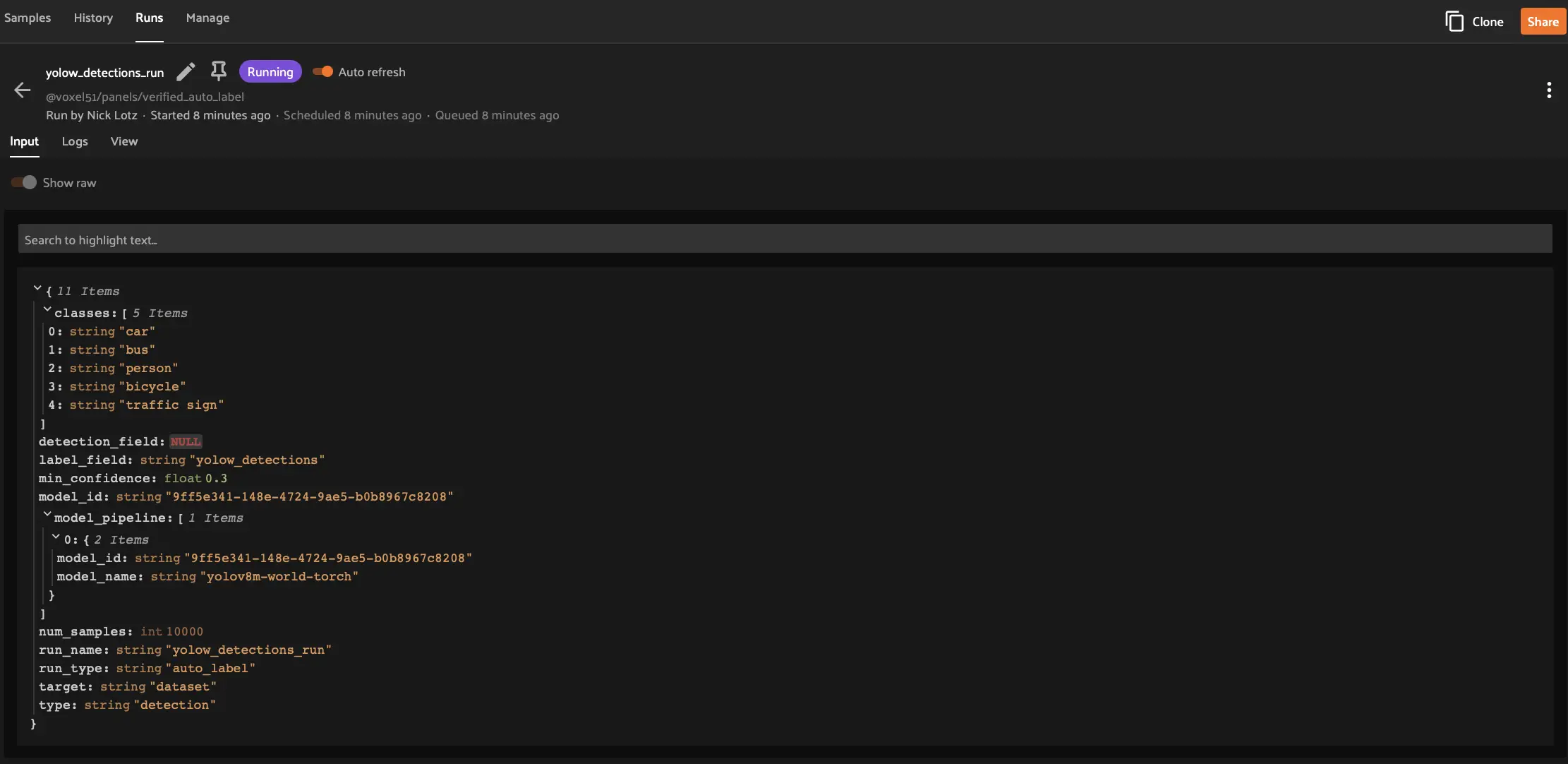Image resolution: width=1568 pixels, height=764 pixels.
Task: Go to the Samples tab
Action: 28,18
